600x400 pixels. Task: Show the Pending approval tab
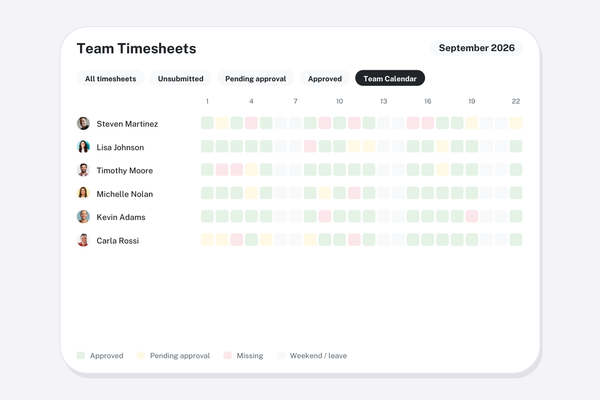[256, 78]
